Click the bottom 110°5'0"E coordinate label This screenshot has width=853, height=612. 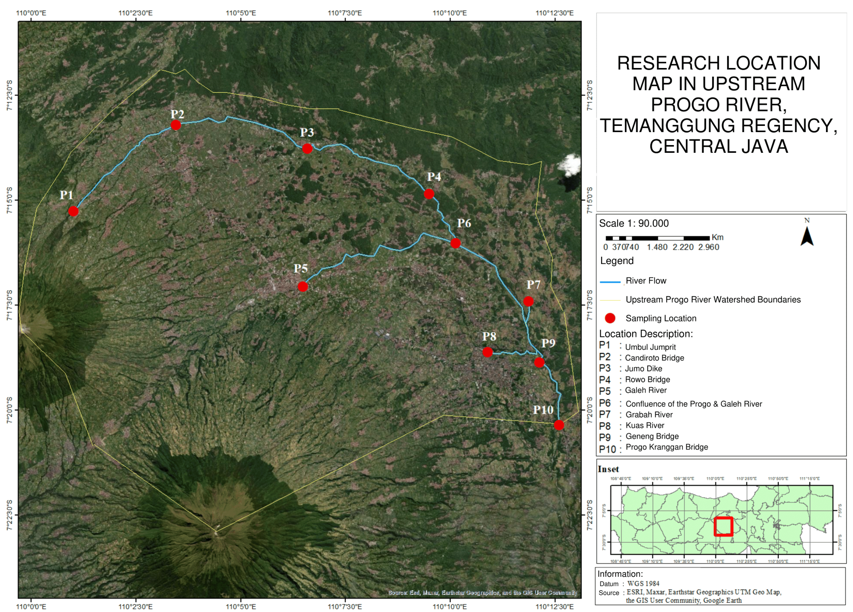240,606
